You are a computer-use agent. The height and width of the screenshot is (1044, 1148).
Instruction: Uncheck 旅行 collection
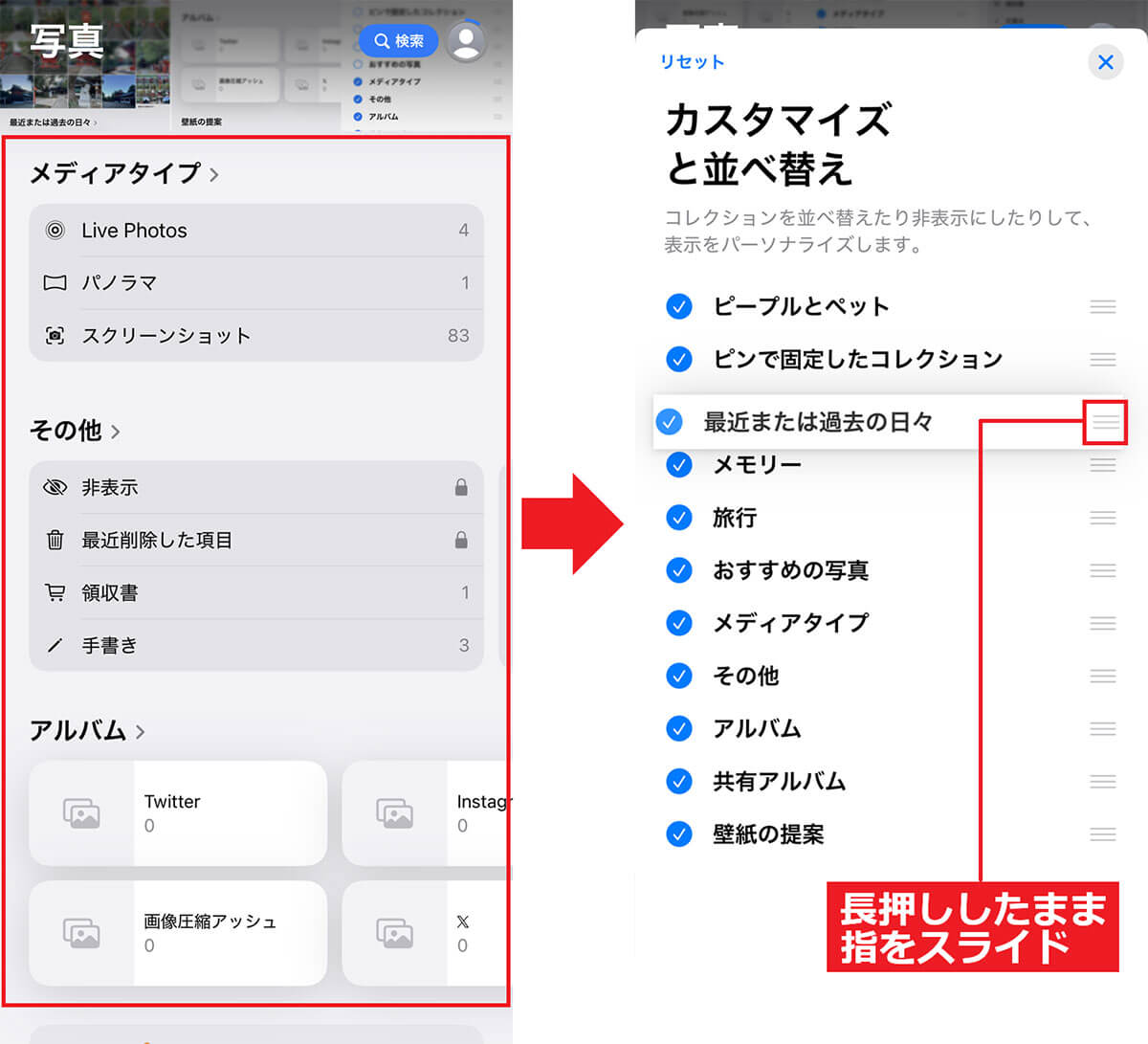click(x=678, y=518)
